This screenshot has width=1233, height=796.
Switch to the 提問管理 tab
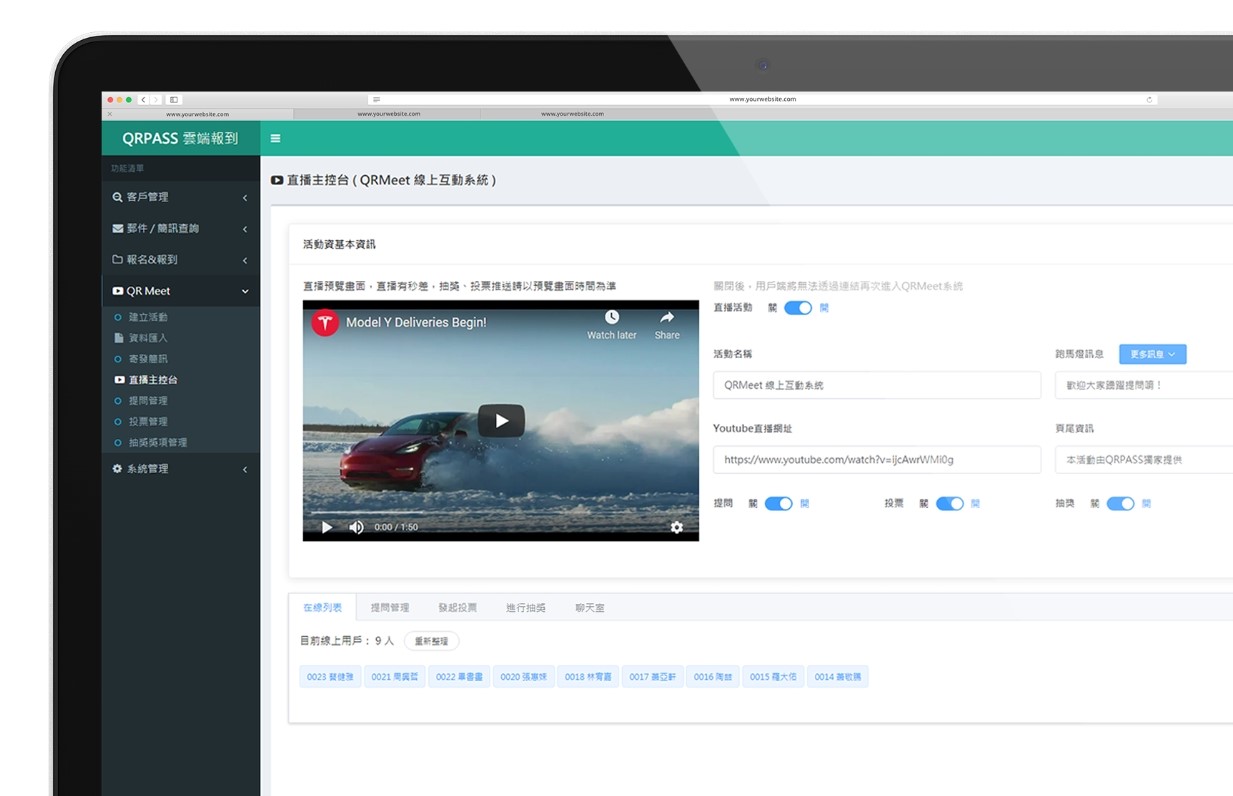(389, 607)
